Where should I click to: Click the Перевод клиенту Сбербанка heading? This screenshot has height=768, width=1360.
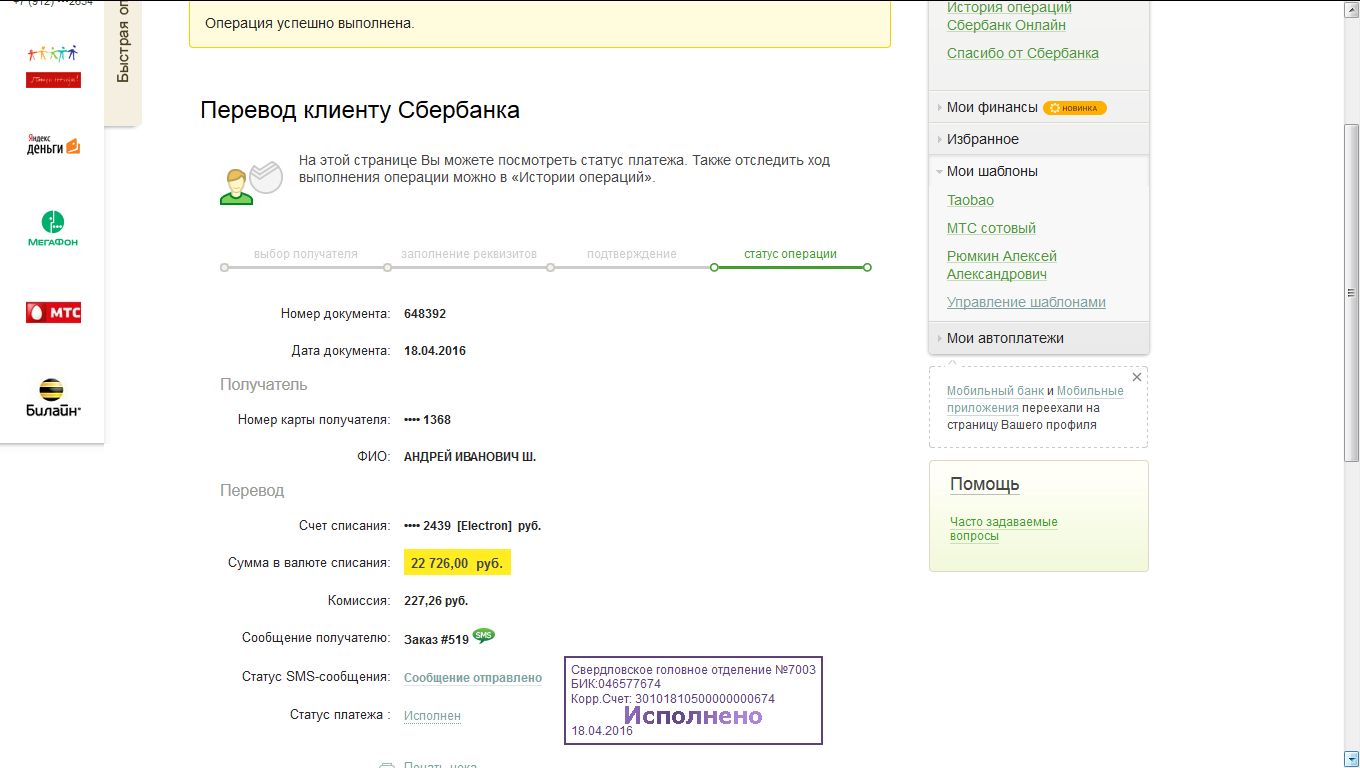(360, 110)
